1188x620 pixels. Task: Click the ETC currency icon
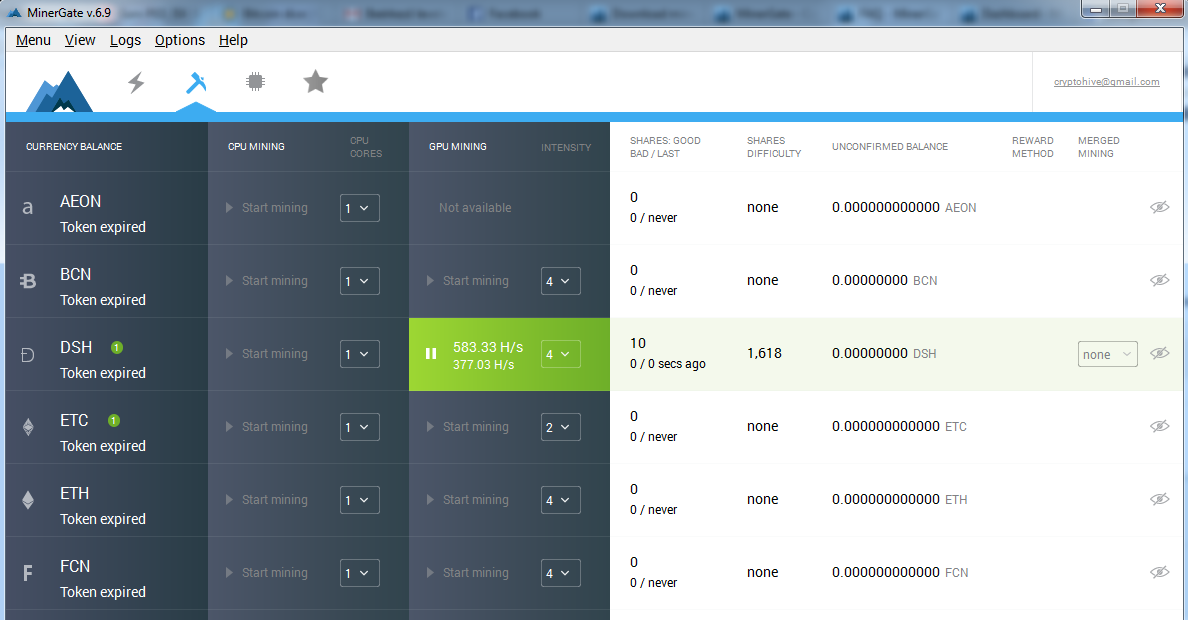[x=28, y=427]
